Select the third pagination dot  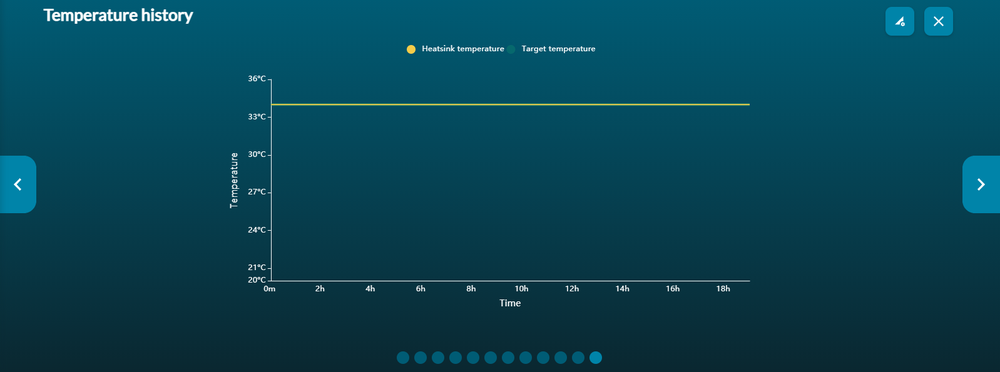(438, 357)
